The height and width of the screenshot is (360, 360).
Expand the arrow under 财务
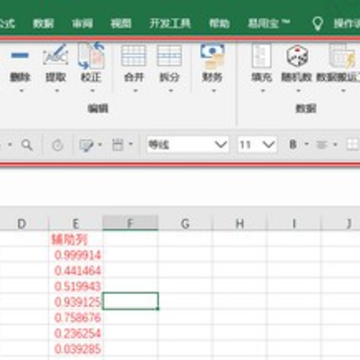coord(214,91)
